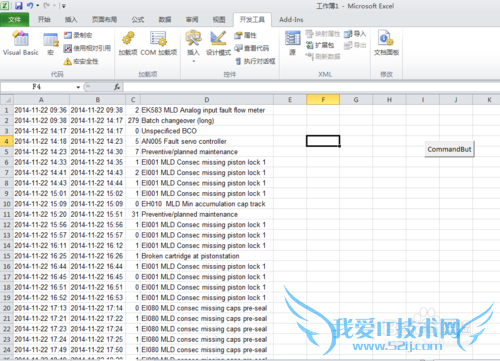Open XML Expansion Packs

320,45
